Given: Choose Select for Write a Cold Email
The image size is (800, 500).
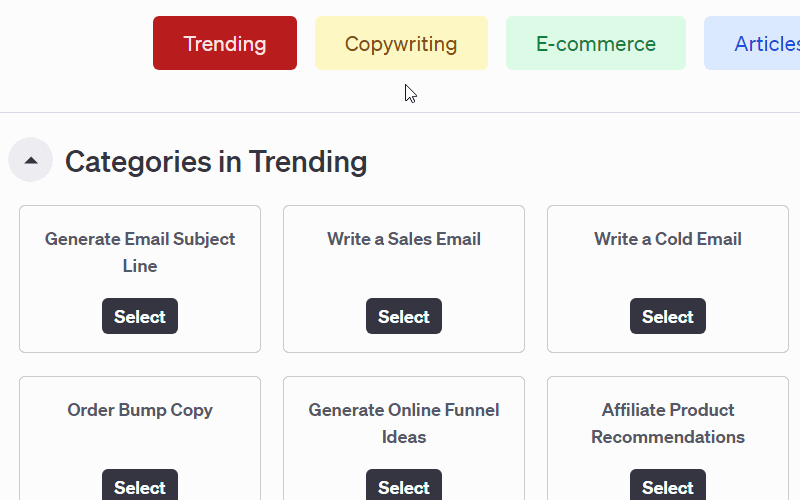Looking at the screenshot, I should coord(667,317).
